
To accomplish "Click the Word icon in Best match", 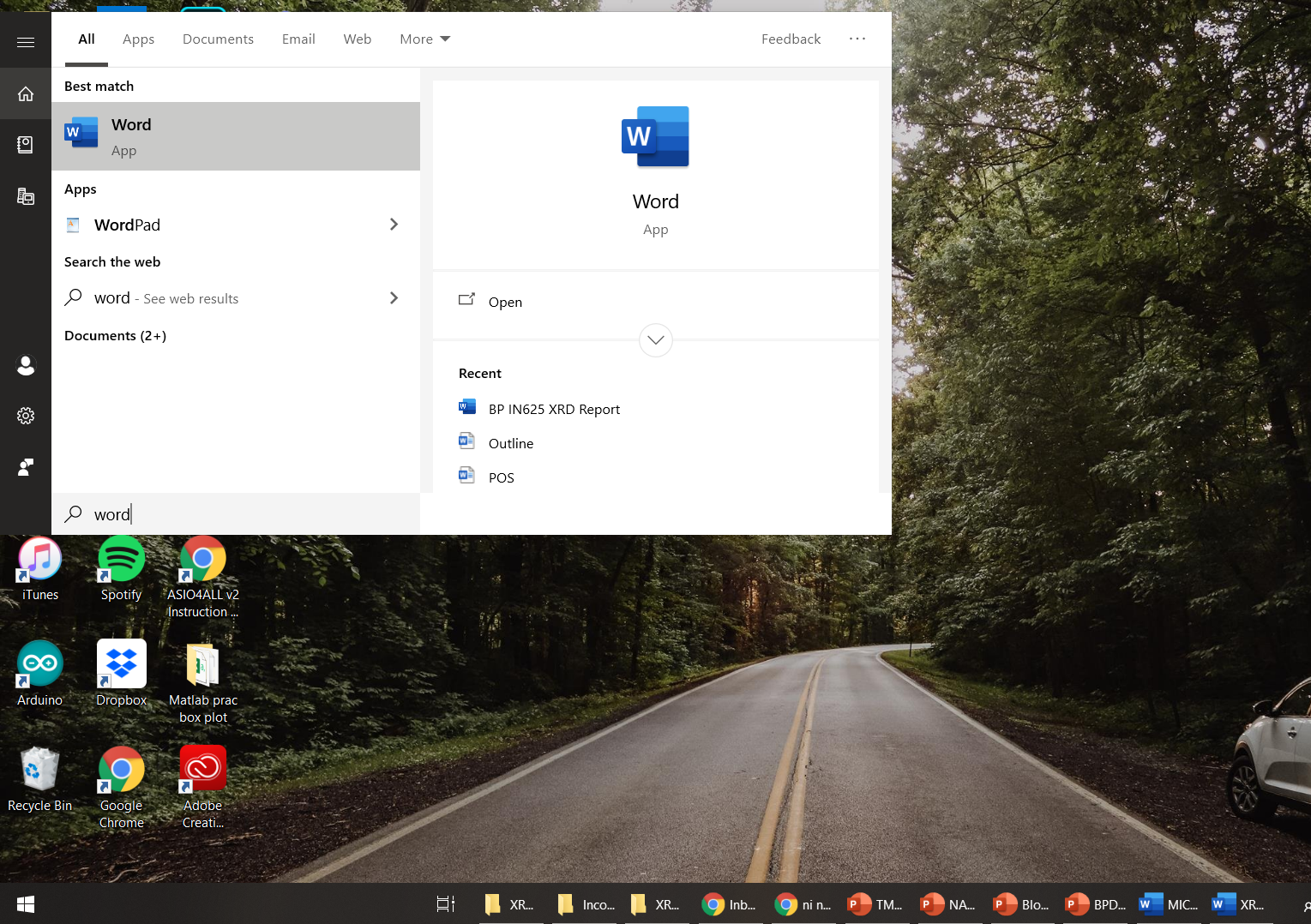I will pos(81,133).
